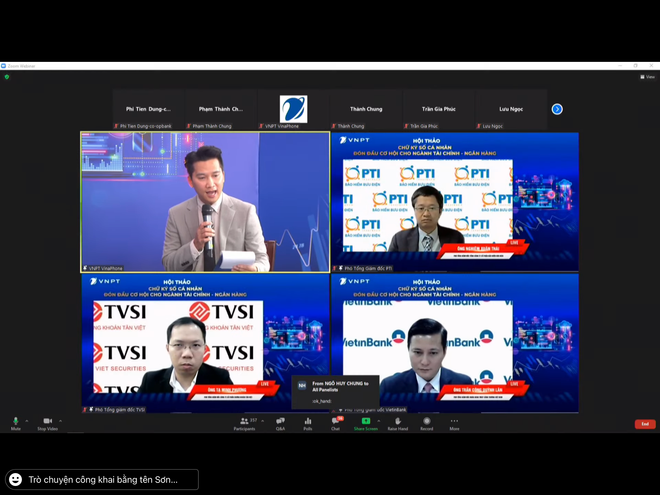Image resolution: width=660 pixels, height=495 pixels.
Task: Expand video options arrow beside Stop Video
Action: pos(60,420)
